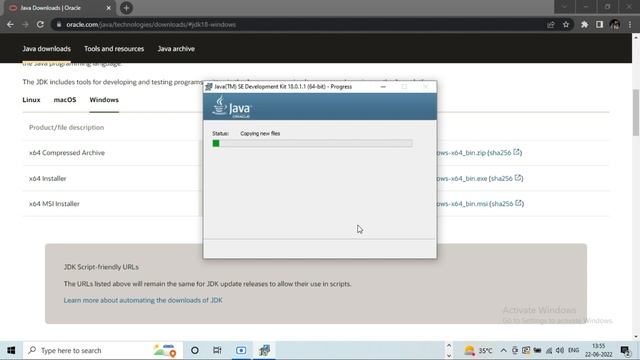Image resolution: width=640 pixels, height=360 pixels.
Task: Click the Product/file description header
Action: (x=67, y=127)
